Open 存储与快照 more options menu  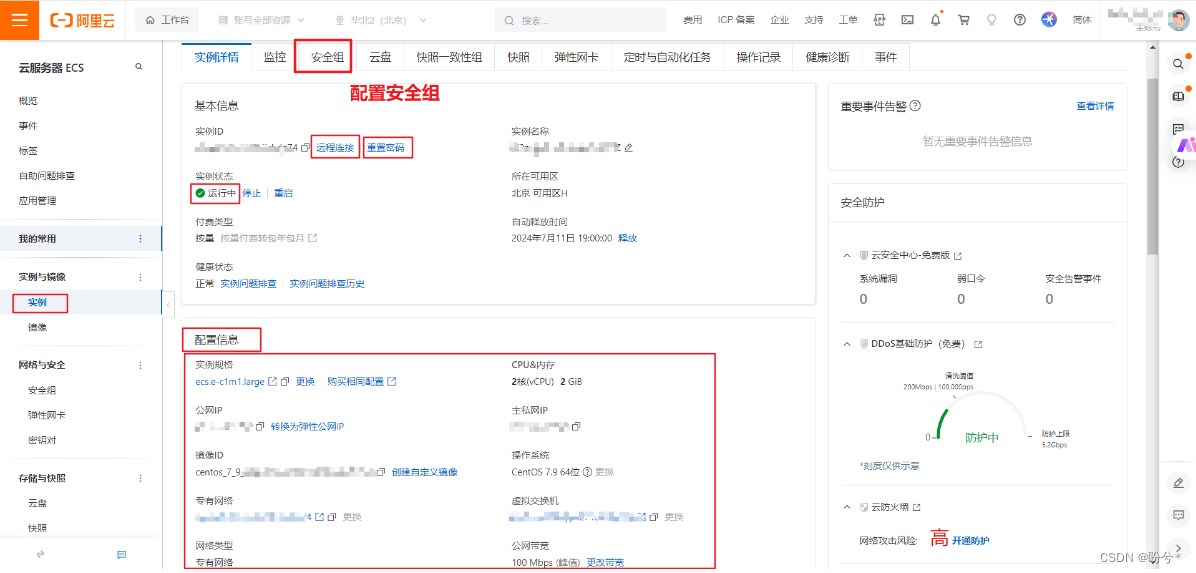[x=140, y=478]
